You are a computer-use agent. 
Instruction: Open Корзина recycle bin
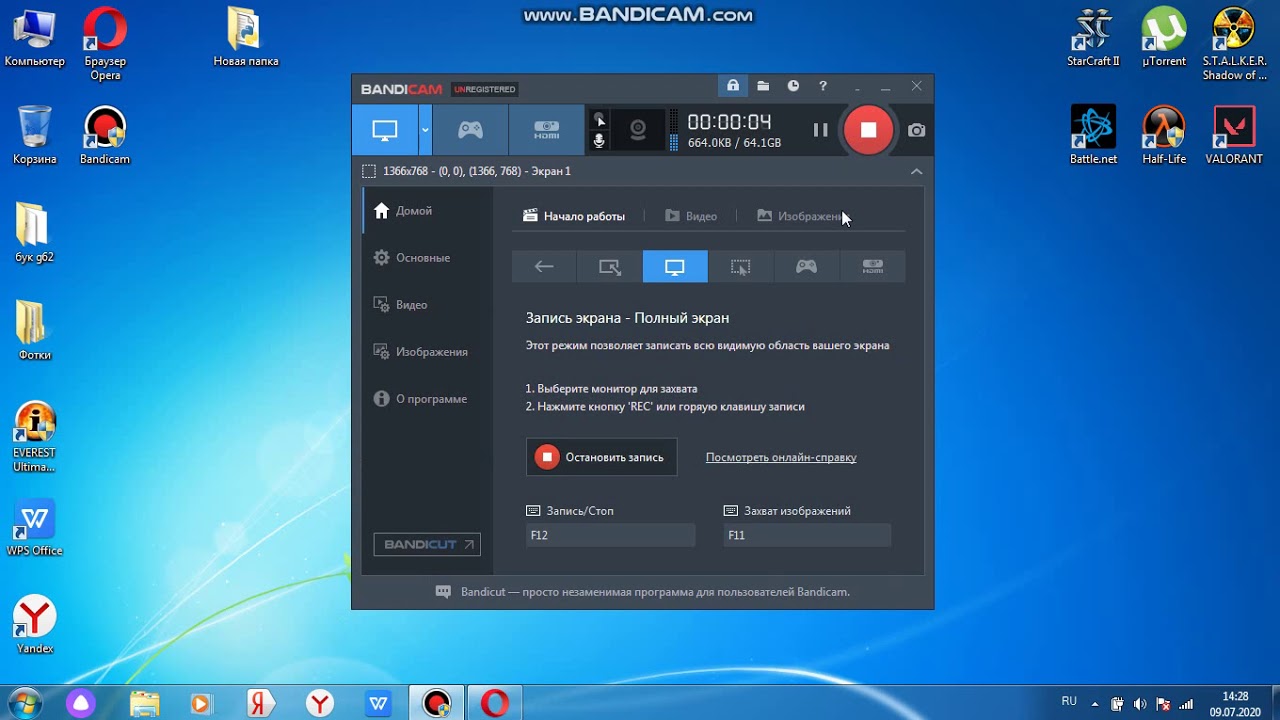coord(35,136)
